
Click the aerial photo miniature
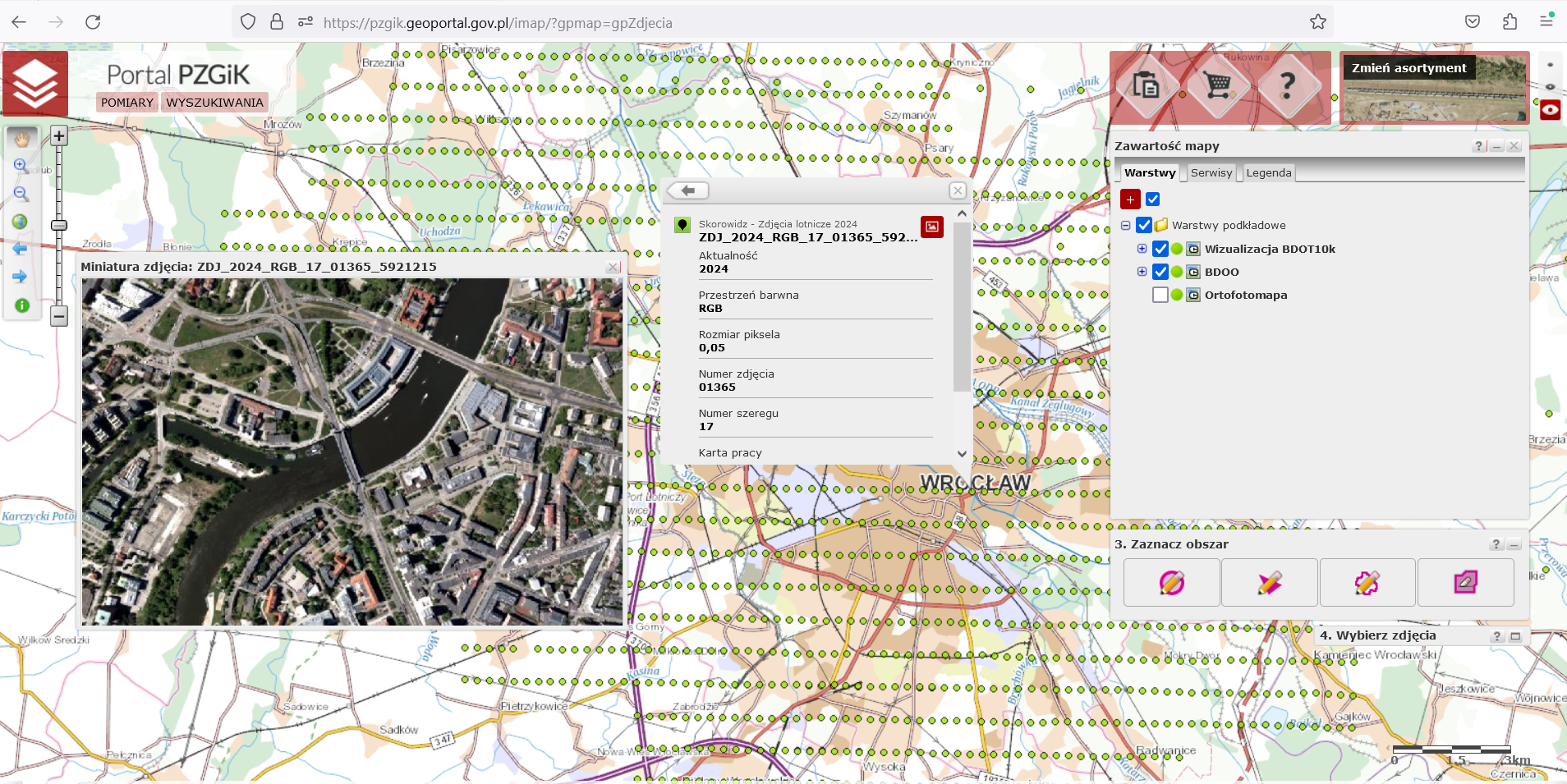352,452
